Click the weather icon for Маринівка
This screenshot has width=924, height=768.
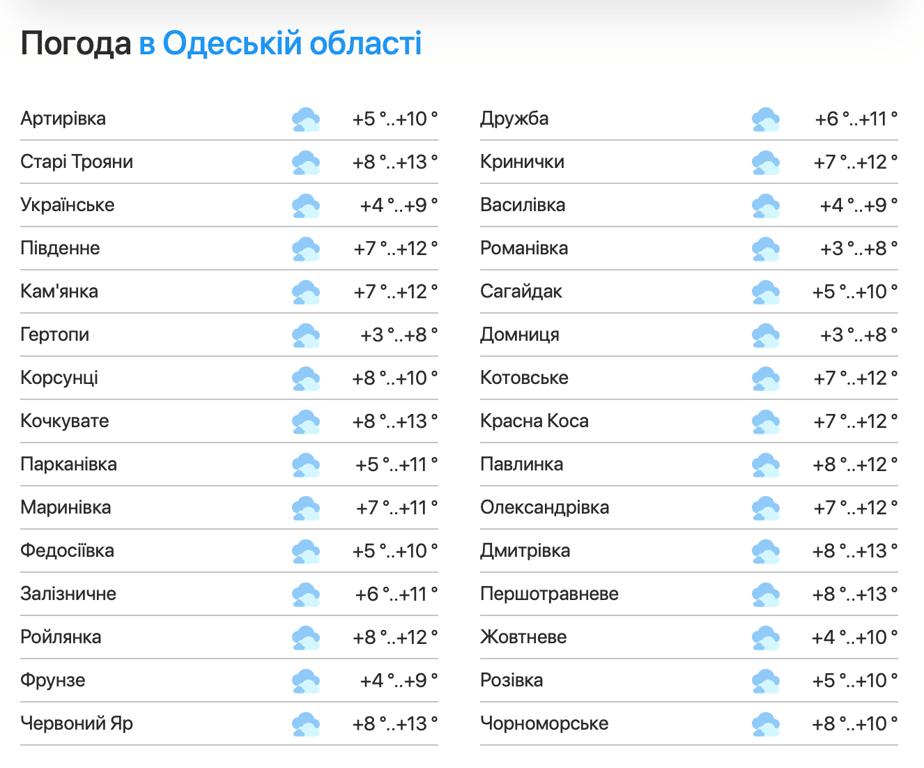point(306,509)
